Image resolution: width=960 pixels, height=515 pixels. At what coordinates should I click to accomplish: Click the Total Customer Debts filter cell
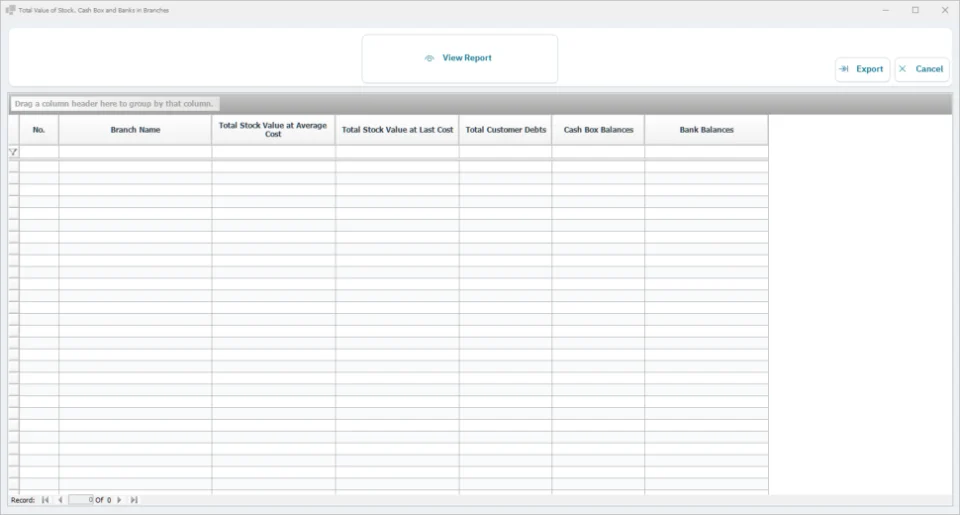pos(506,152)
